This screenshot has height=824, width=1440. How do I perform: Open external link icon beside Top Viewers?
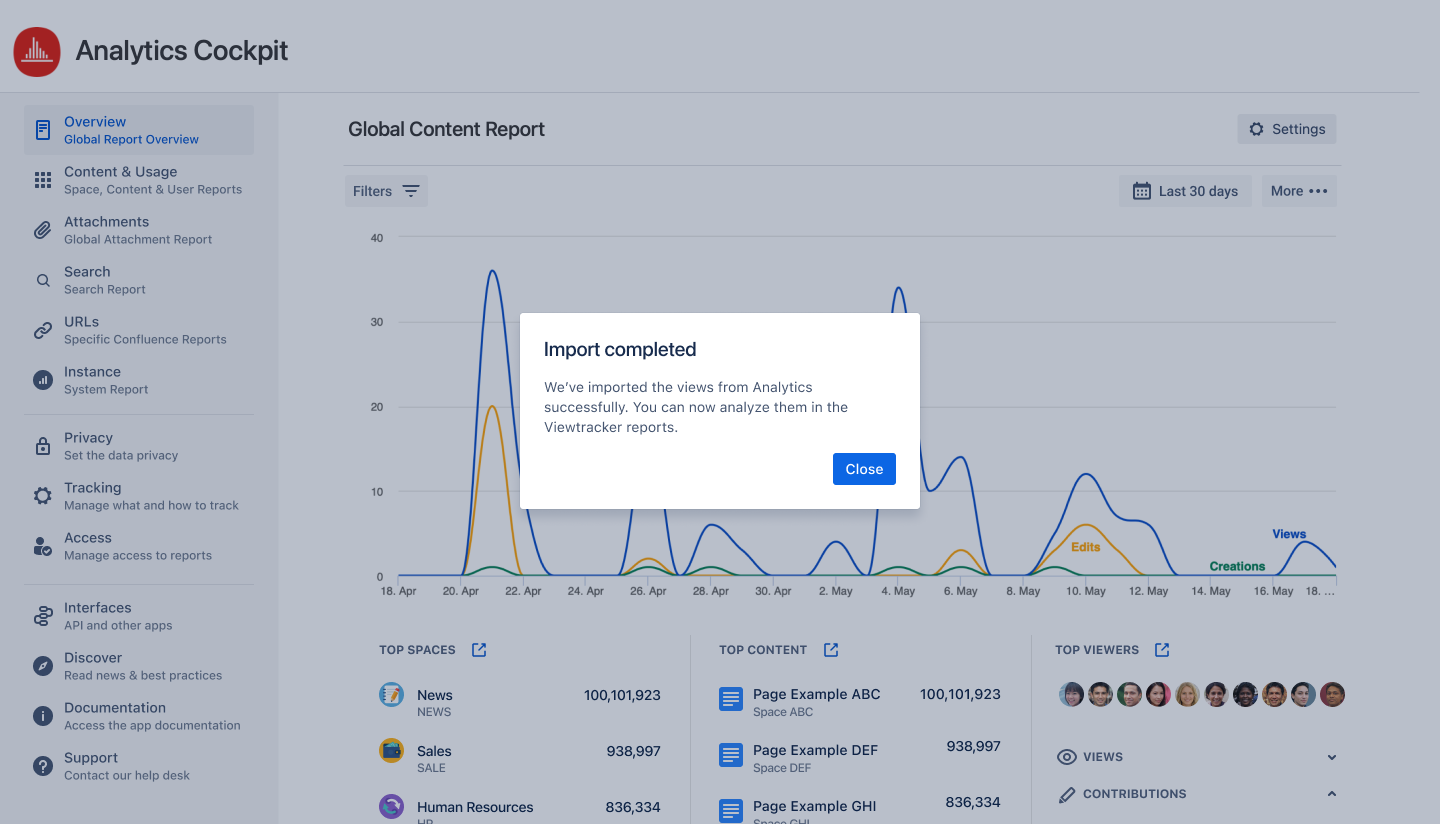(1162, 650)
